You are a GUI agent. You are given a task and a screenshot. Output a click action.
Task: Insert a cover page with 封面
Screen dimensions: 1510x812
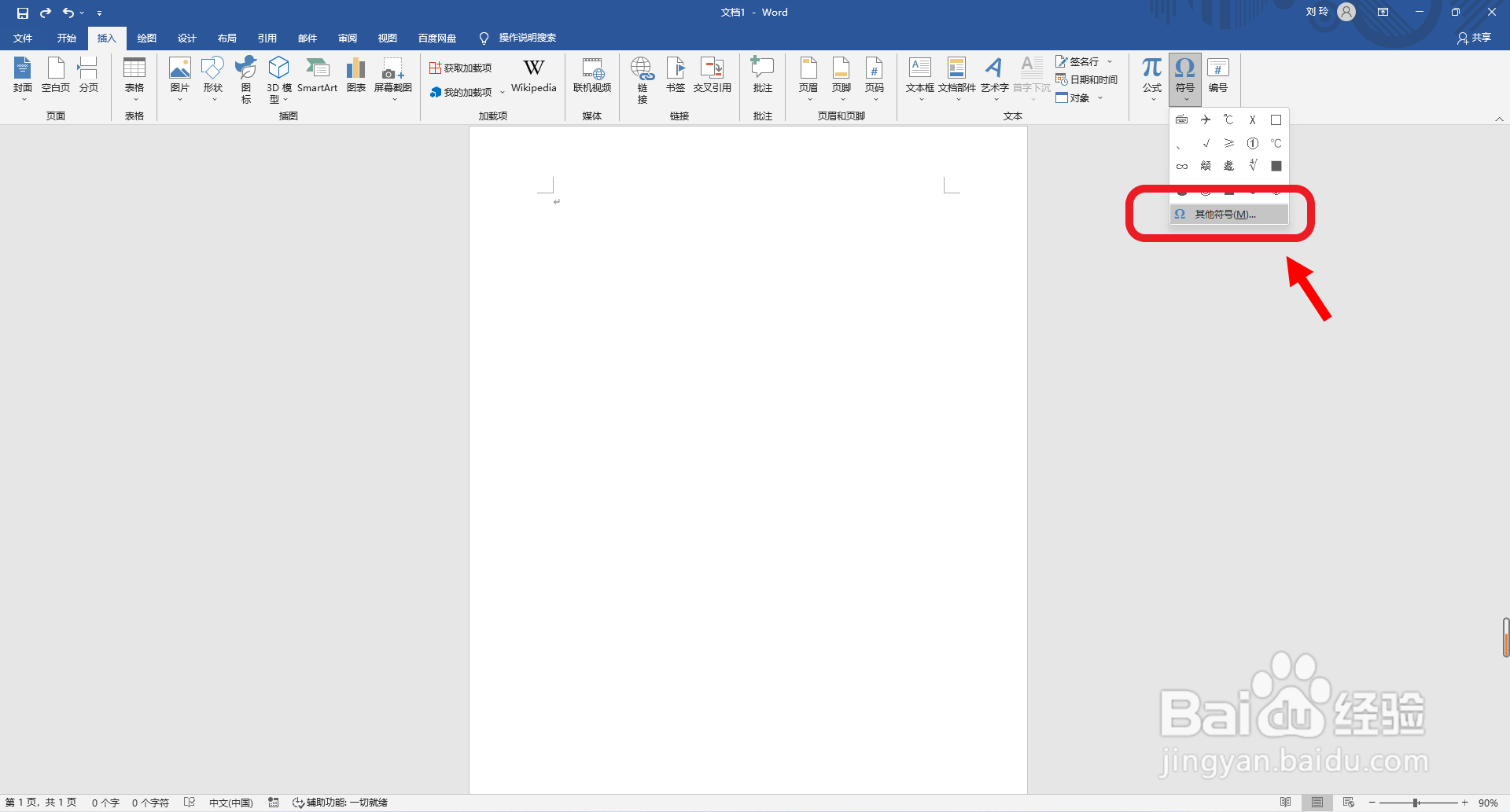(x=23, y=77)
